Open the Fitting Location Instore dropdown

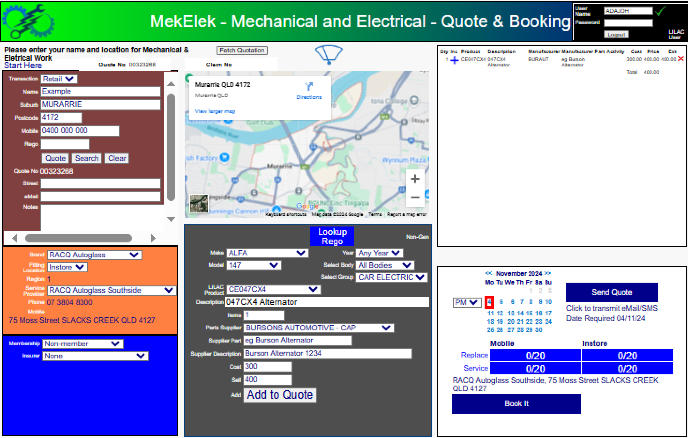pos(67,267)
